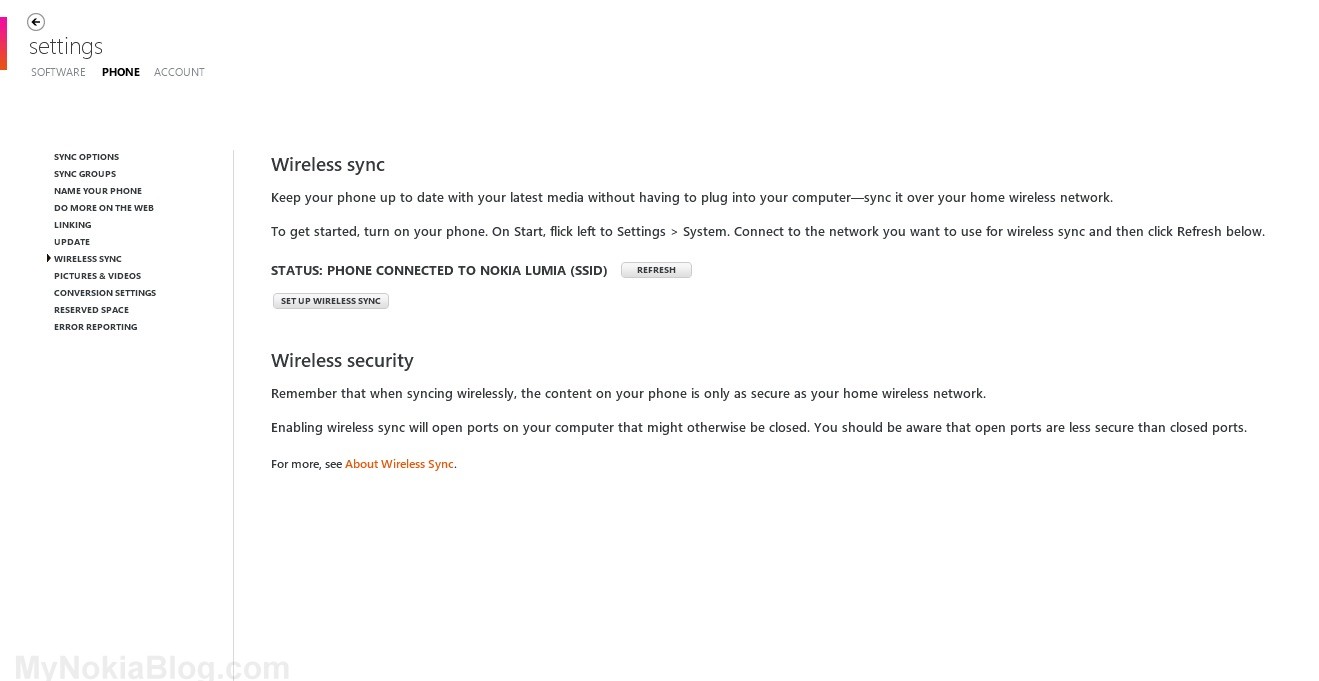Select the Linking sidebar item

72,225
